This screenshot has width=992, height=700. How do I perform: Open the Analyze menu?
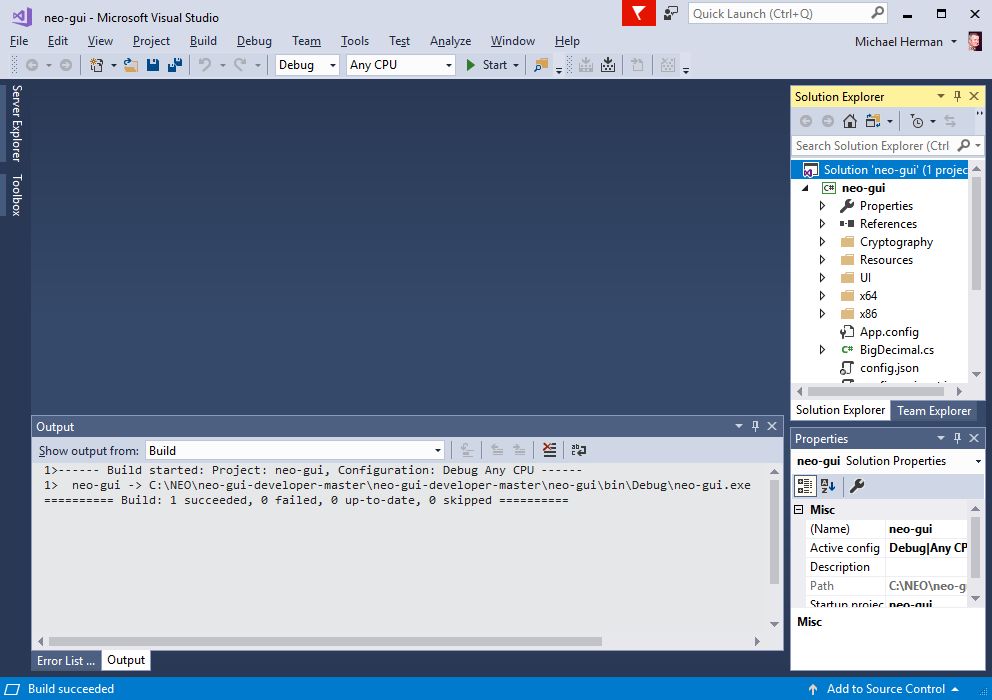(450, 41)
